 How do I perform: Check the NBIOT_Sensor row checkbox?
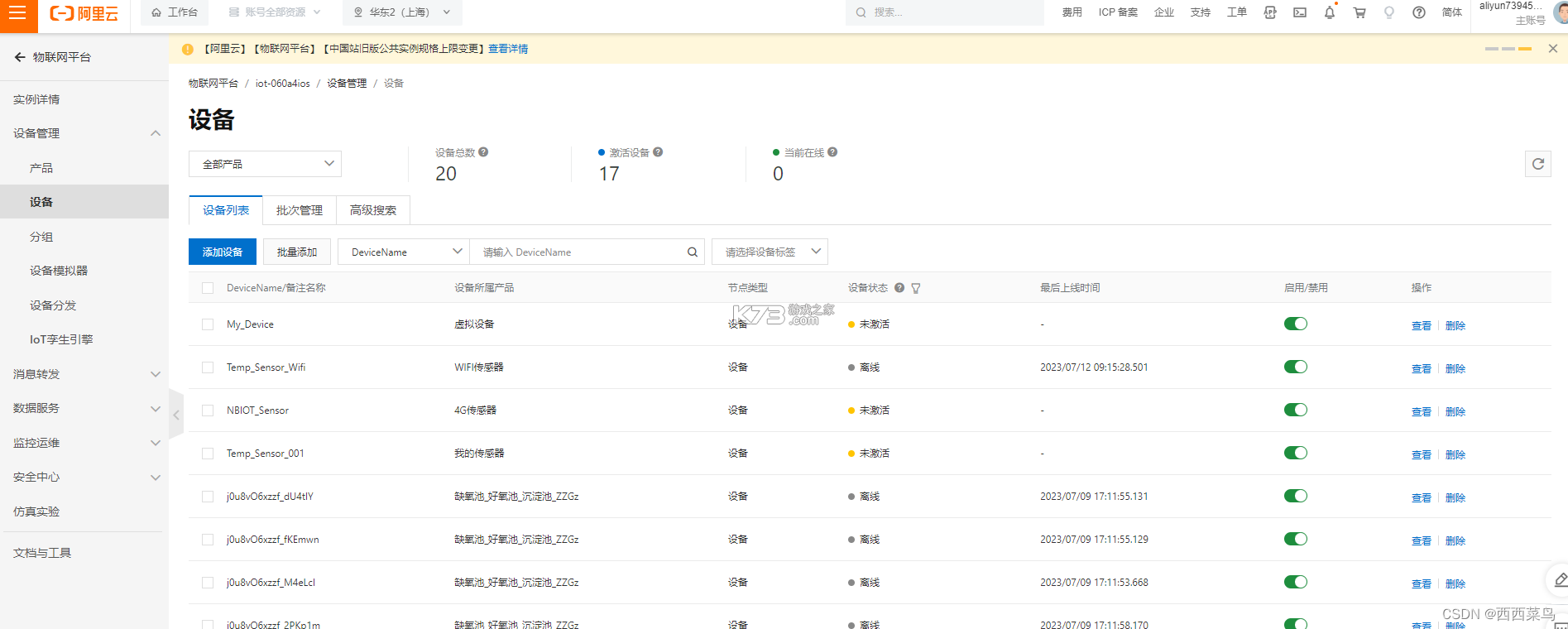point(208,411)
